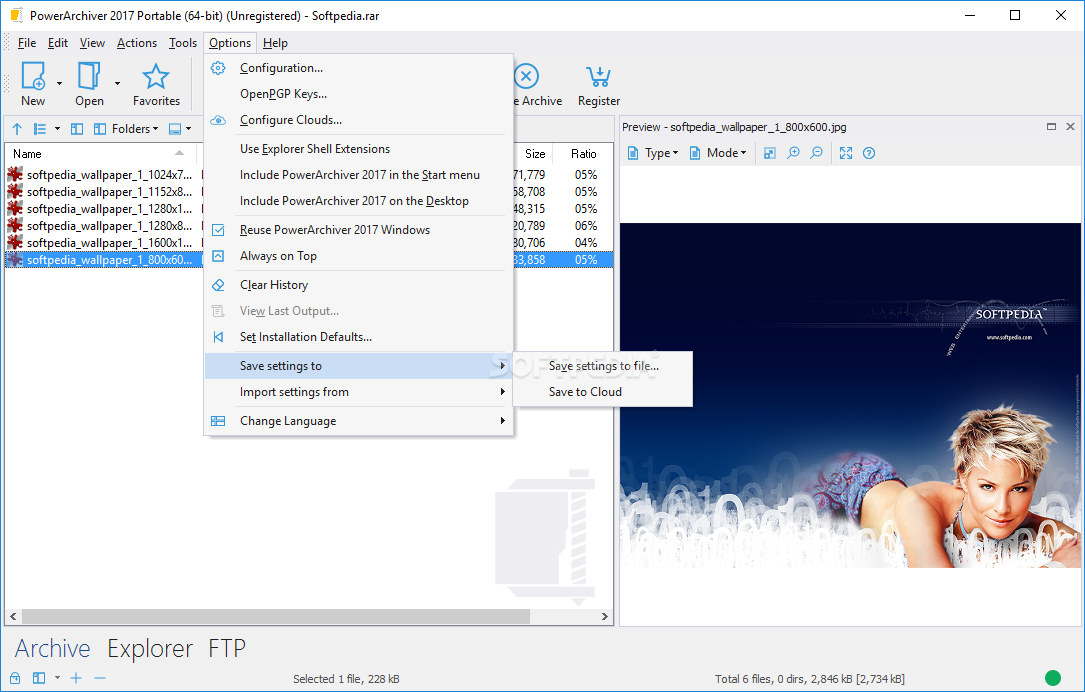The height and width of the screenshot is (692, 1085).
Task: Click the preview pane position icon
Action: pos(175,129)
